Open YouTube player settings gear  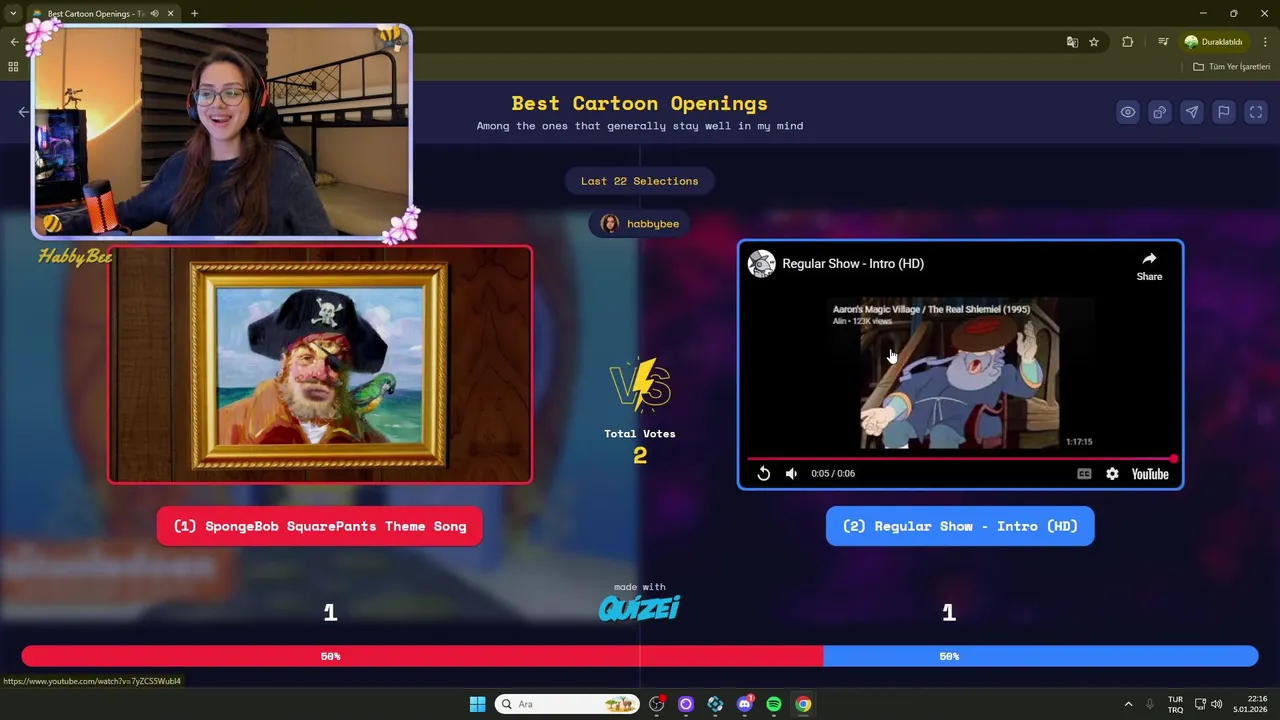tap(1112, 474)
